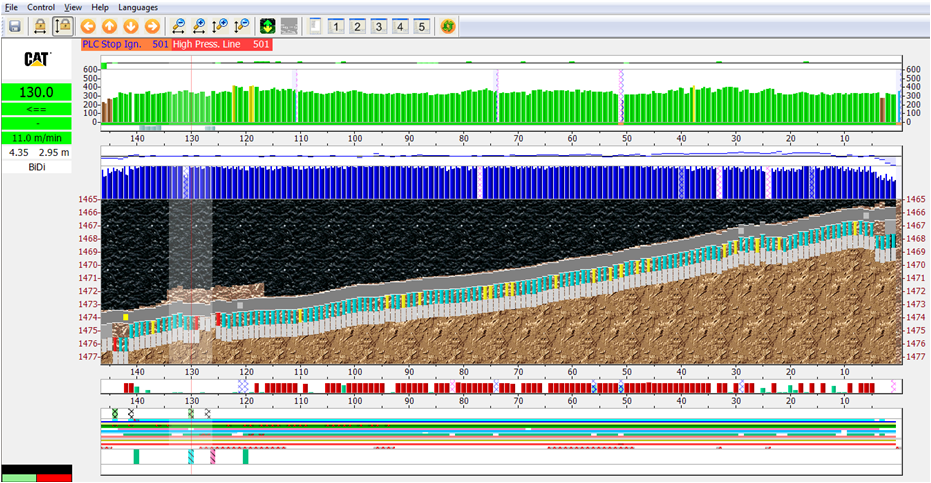Select view preset 1 button
This screenshot has height=483, width=931.
pos(336,26)
